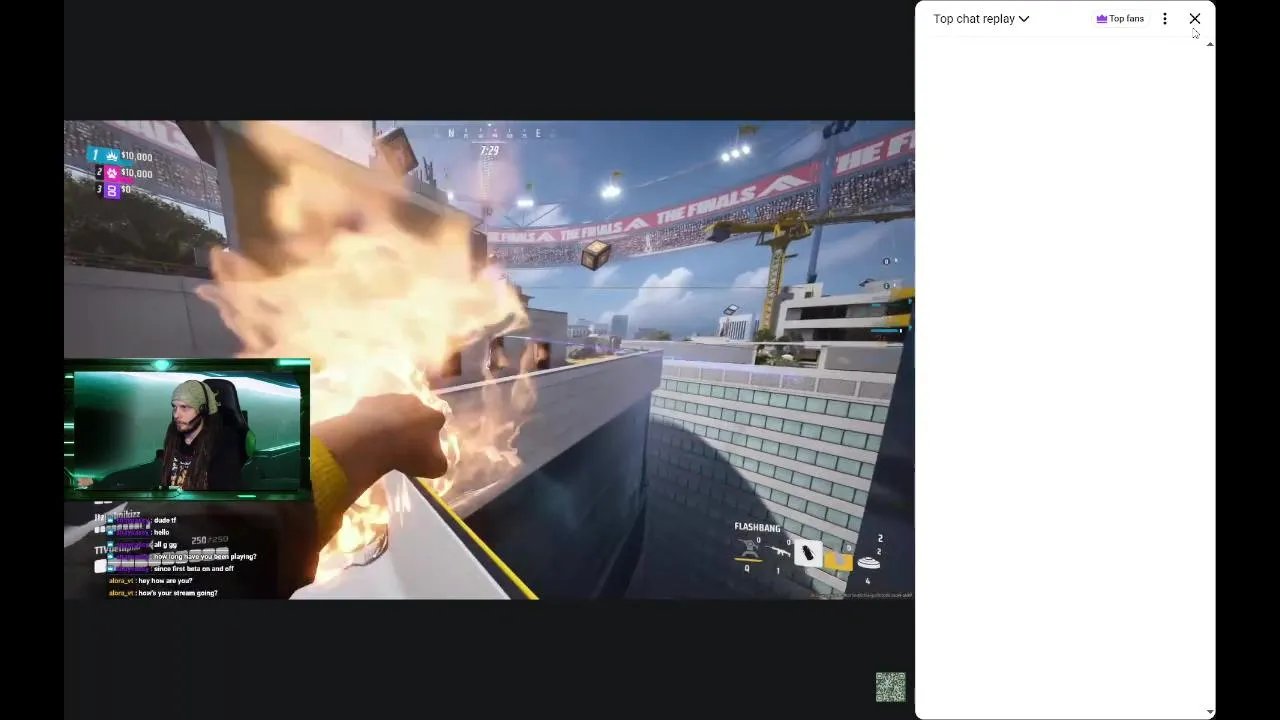Click the FLASHBANG label in game HUD
This screenshot has height=720, width=1280.
(x=757, y=527)
